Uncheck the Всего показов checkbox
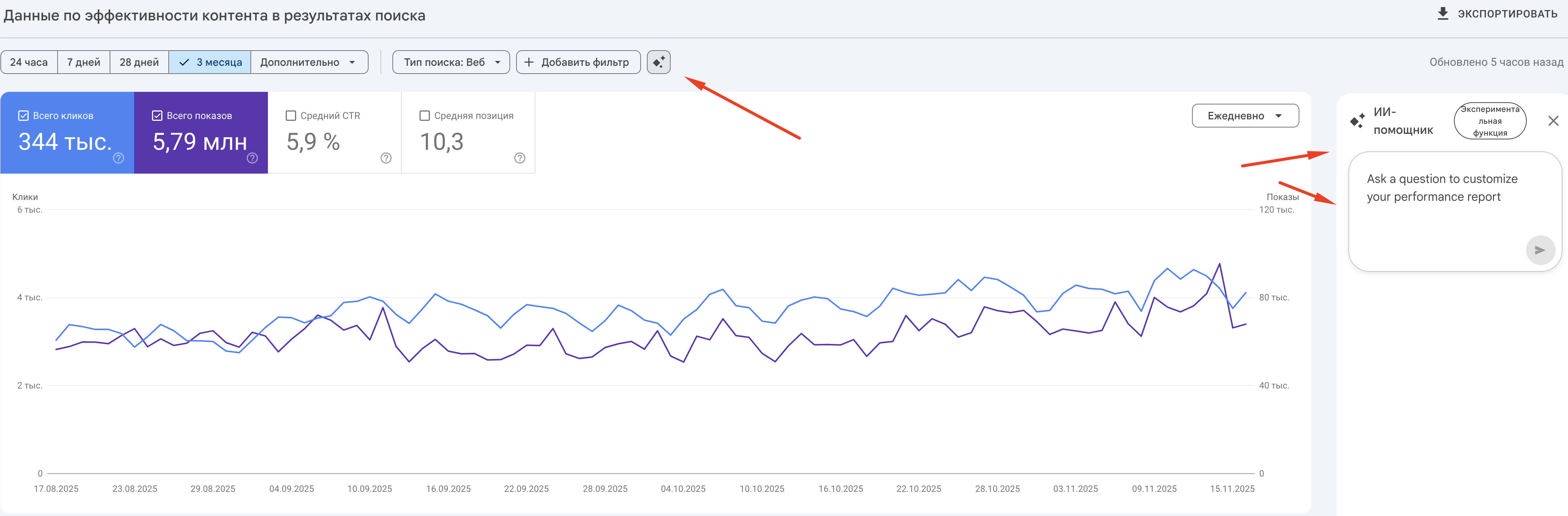 pos(157,116)
